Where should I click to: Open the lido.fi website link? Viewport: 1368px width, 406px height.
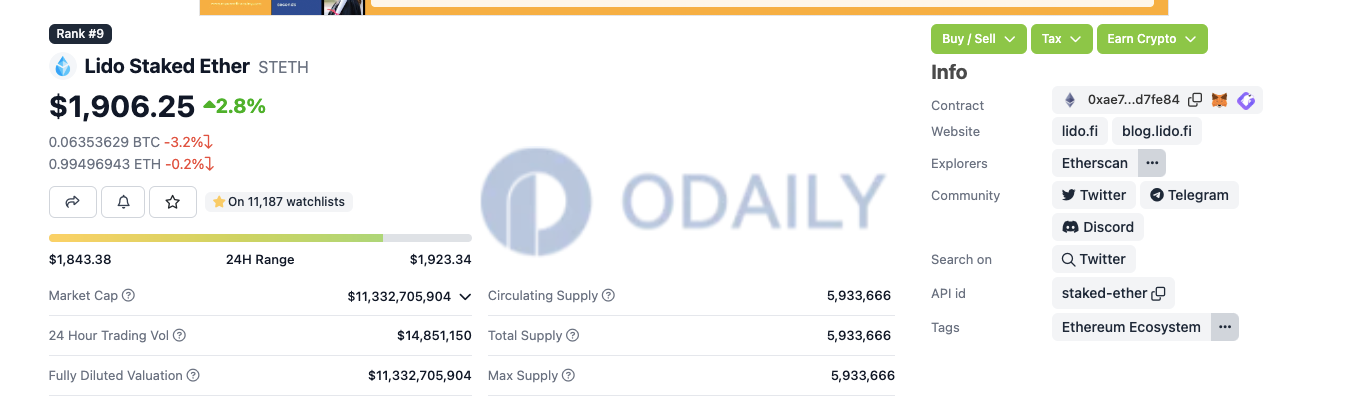tap(1080, 131)
